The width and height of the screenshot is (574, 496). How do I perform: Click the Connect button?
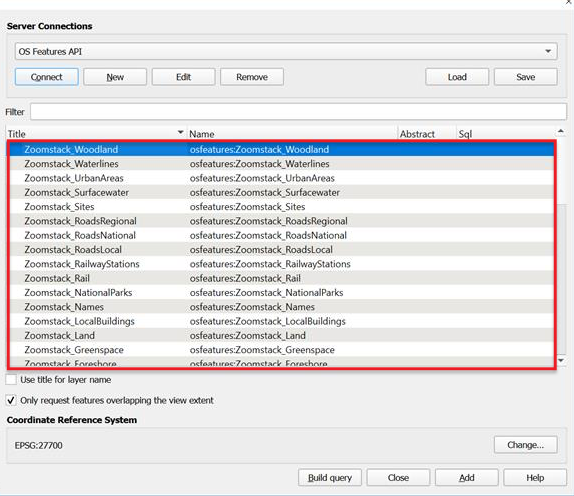[x=46, y=77]
